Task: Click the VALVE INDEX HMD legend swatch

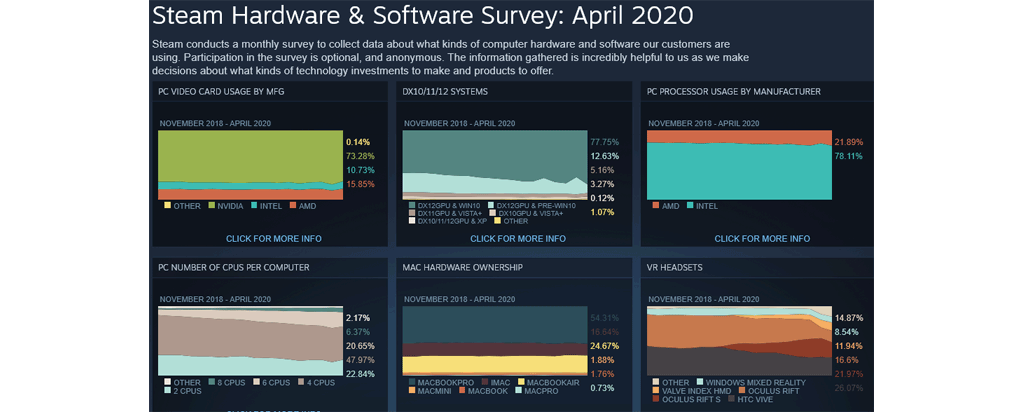Action: [656, 390]
